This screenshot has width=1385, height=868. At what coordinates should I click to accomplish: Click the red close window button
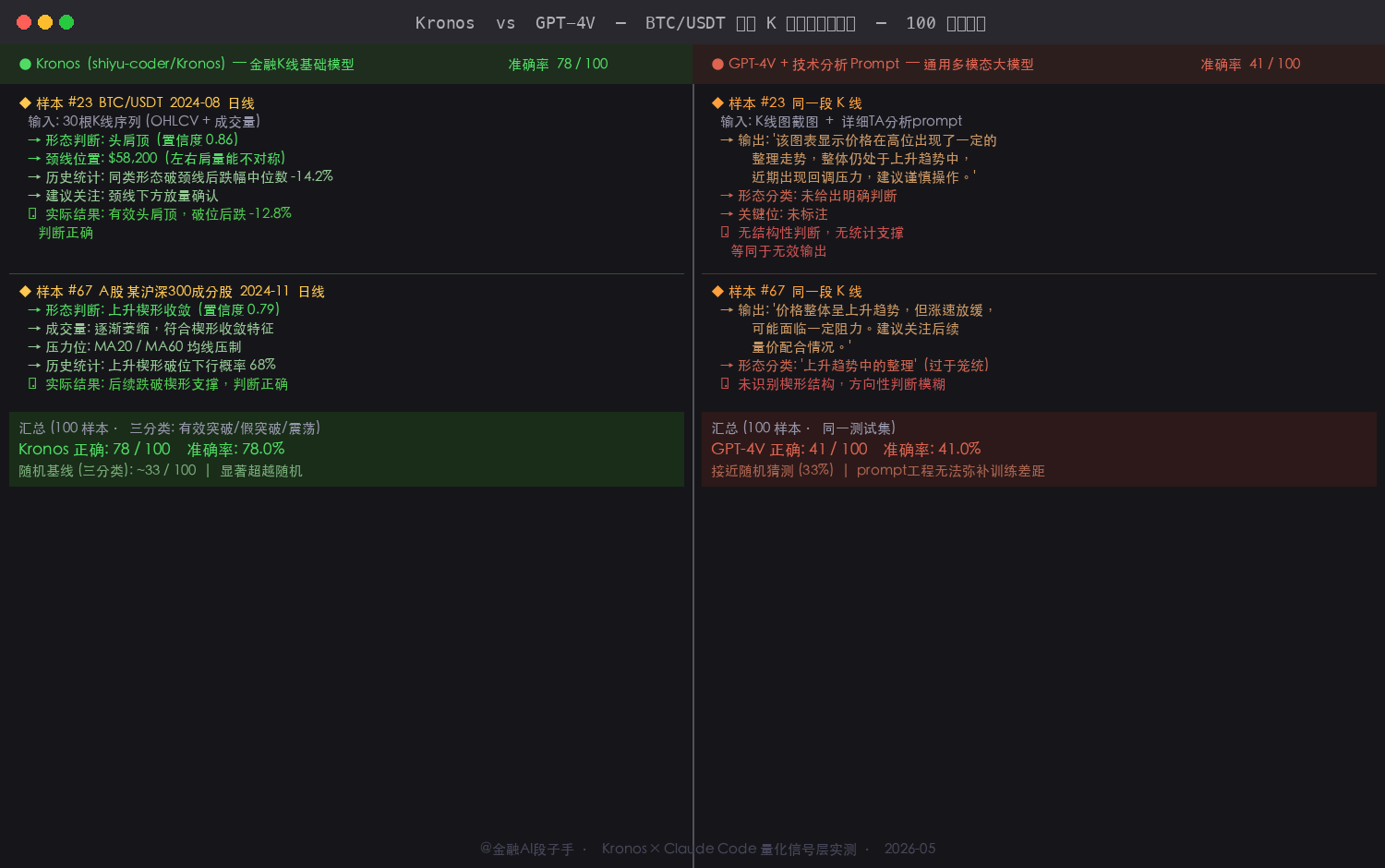coord(24,22)
